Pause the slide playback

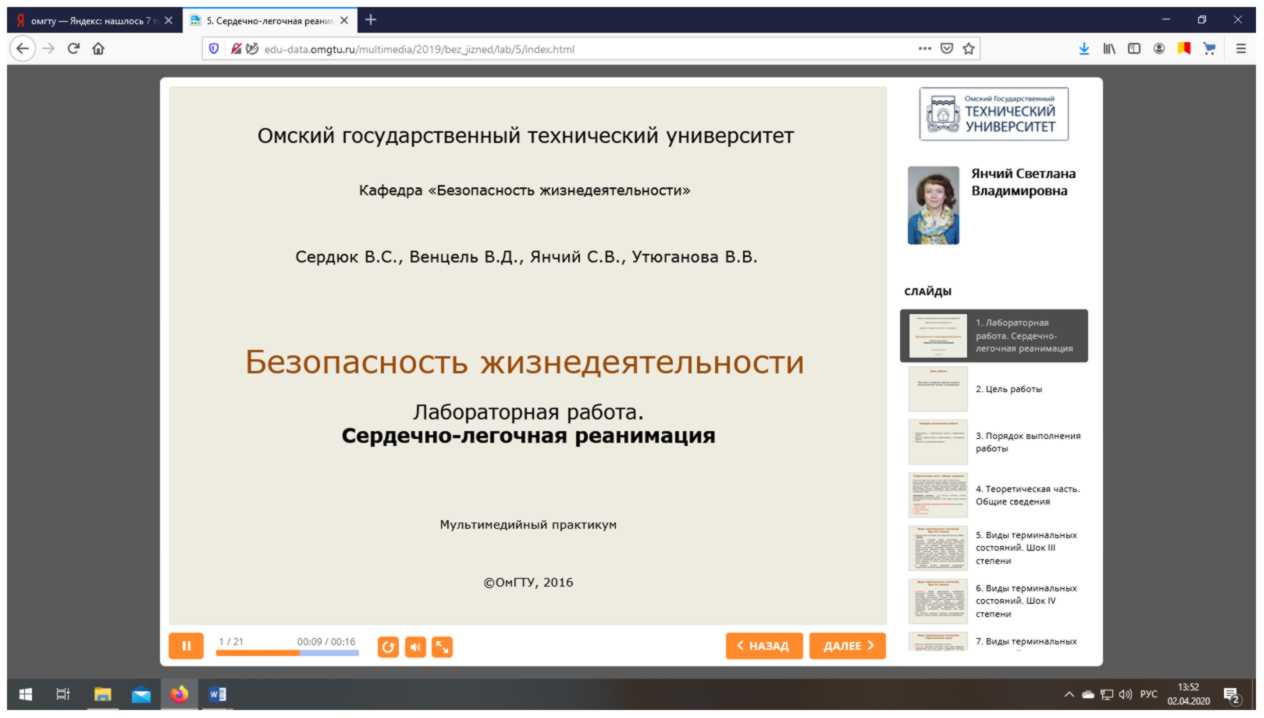click(x=186, y=646)
